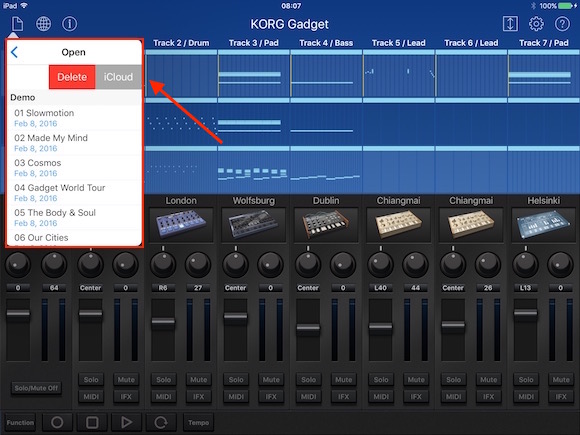Image resolution: width=580 pixels, height=435 pixels.
Task: Open the help question mark icon
Action: click(x=562, y=24)
